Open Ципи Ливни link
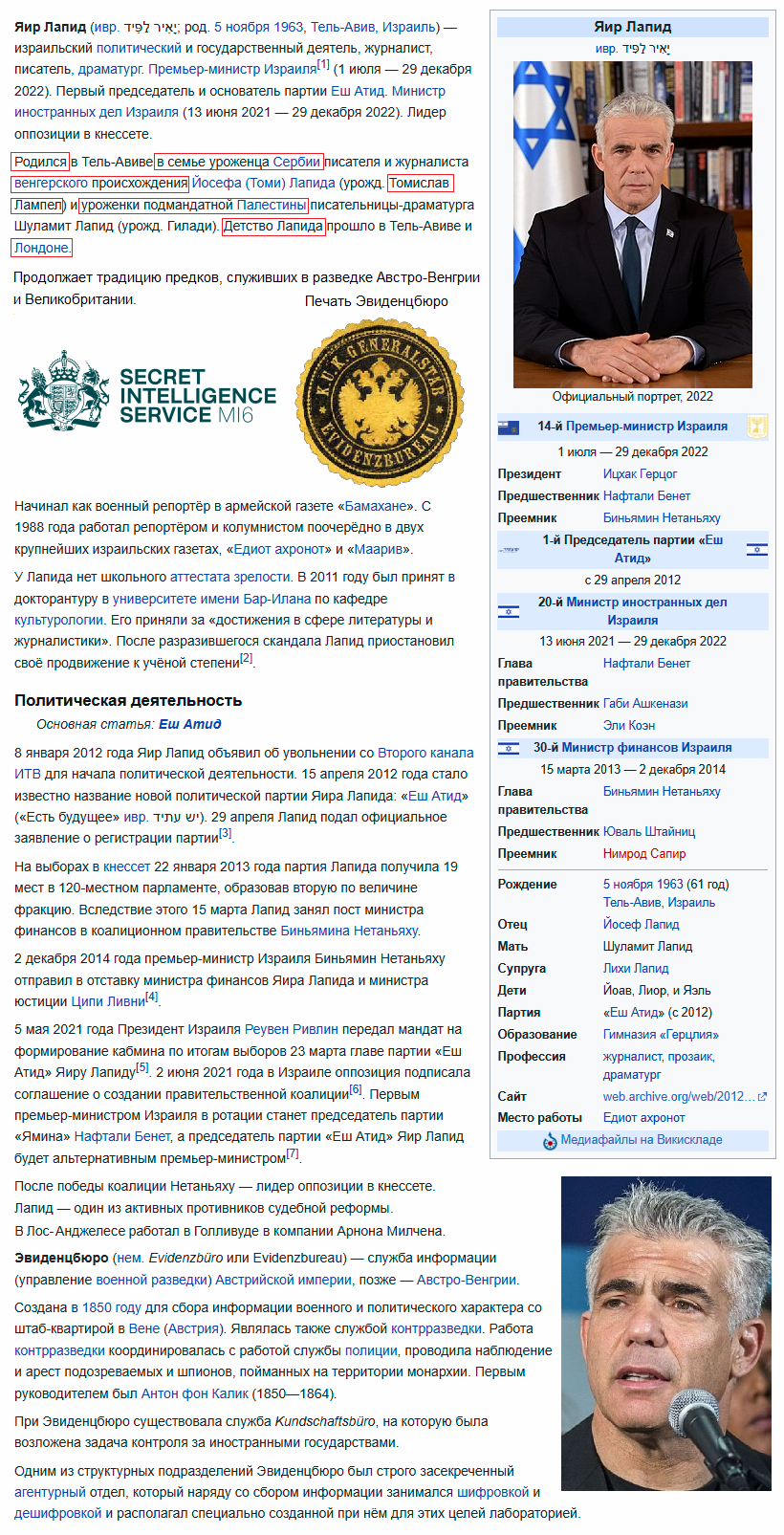The width and height of the screenshot is (784, 1535). (108, 1001)
